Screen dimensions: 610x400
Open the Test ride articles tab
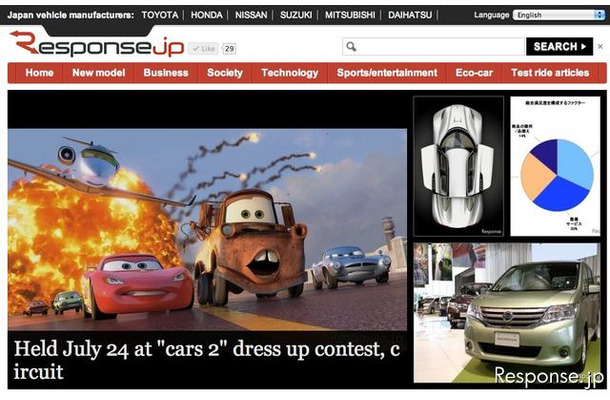point(550,73)
